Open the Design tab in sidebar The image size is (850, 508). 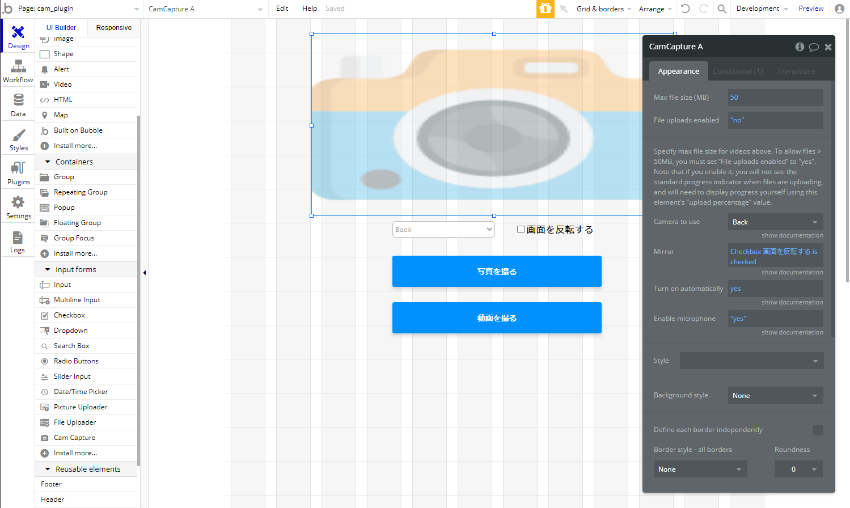click(18, 36)
